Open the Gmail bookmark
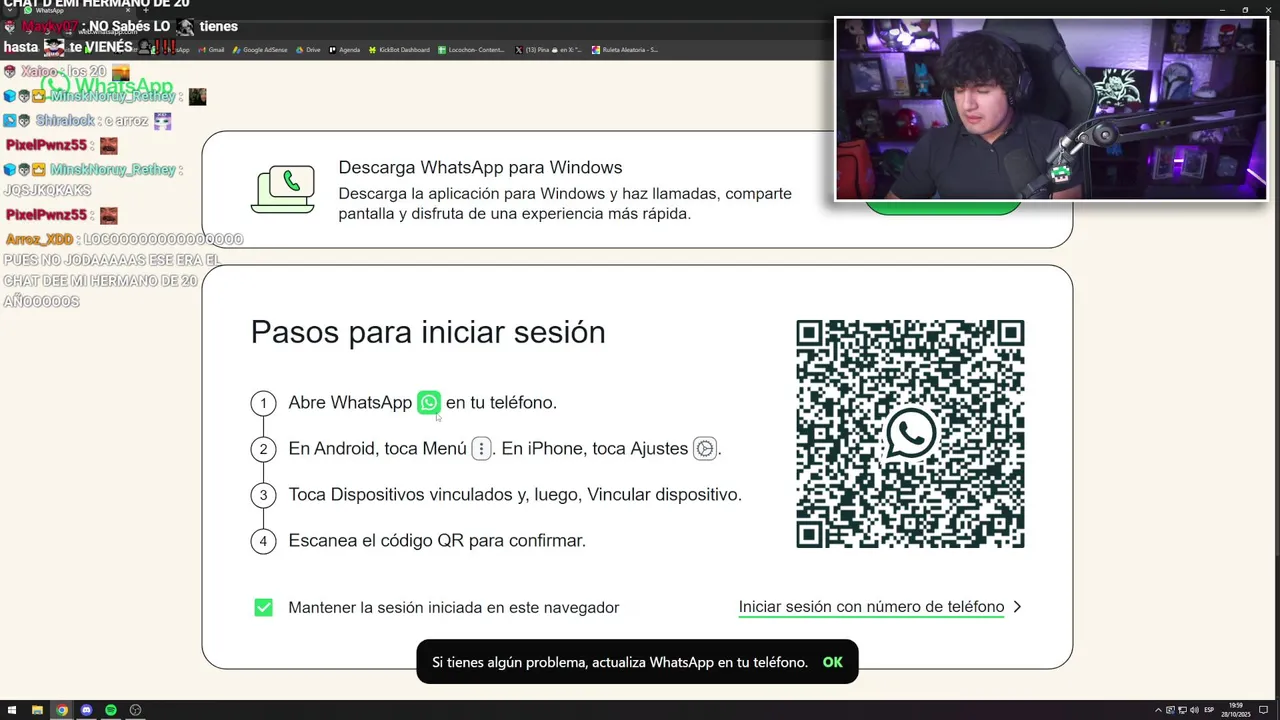 tap(212, 49)
